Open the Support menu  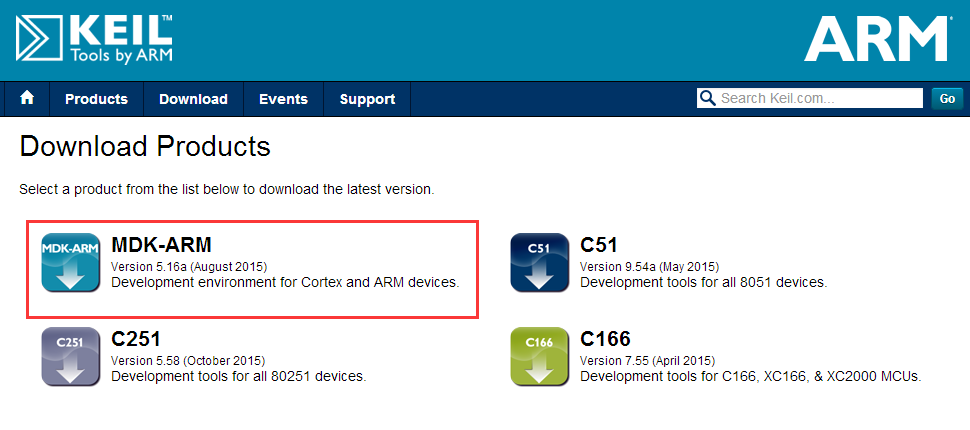coord(367,99)
